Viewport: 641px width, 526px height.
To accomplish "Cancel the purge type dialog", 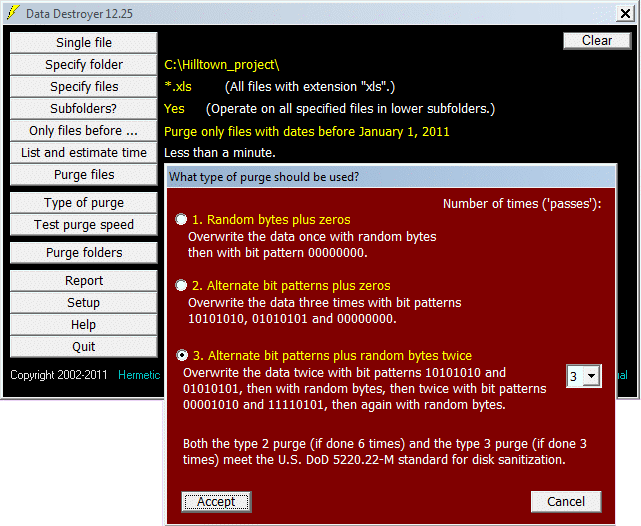I will point(566,502).
